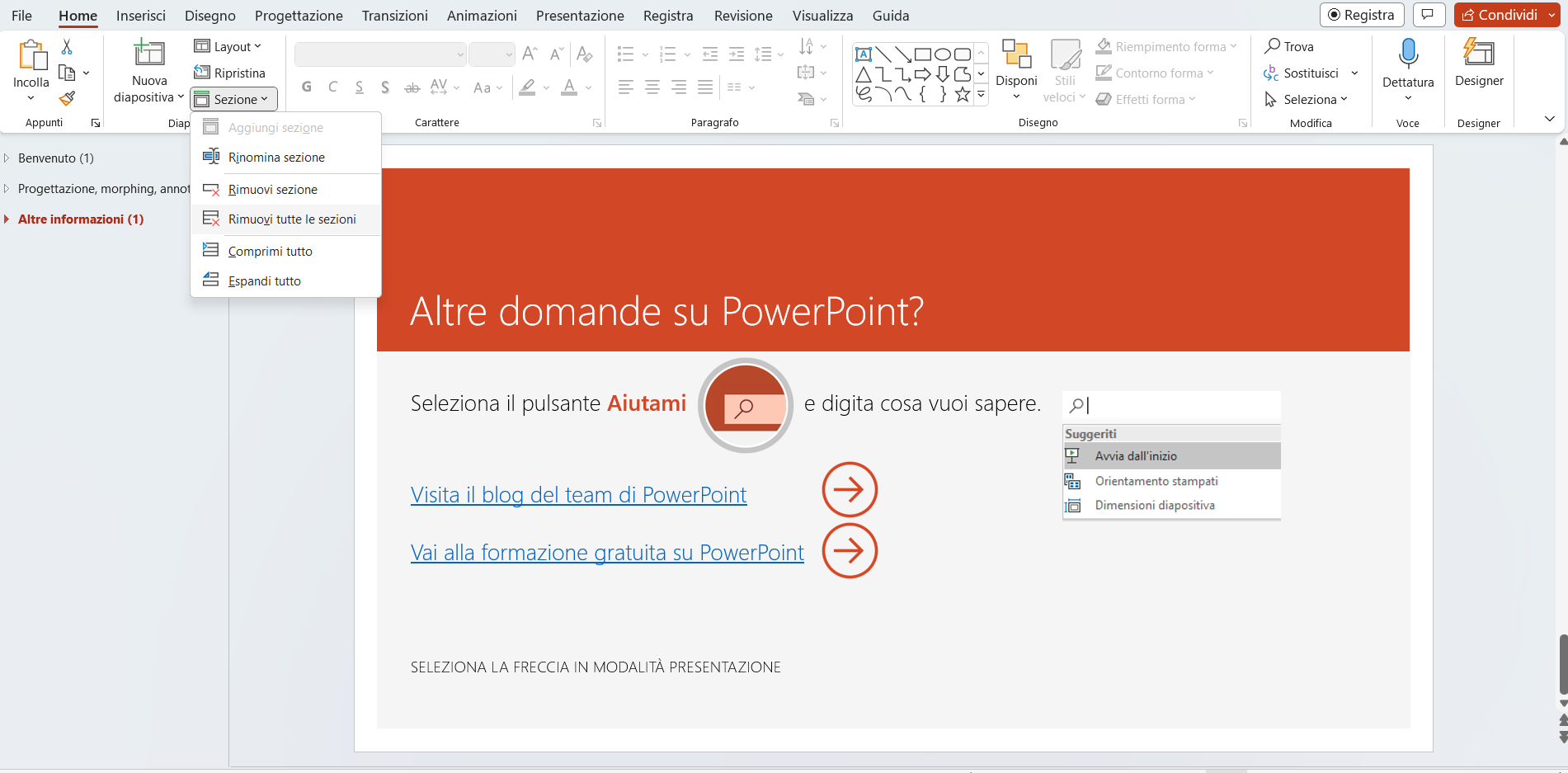Select the text box shape in Disegno gallery

pyautogui.click(x=863, y=53)
